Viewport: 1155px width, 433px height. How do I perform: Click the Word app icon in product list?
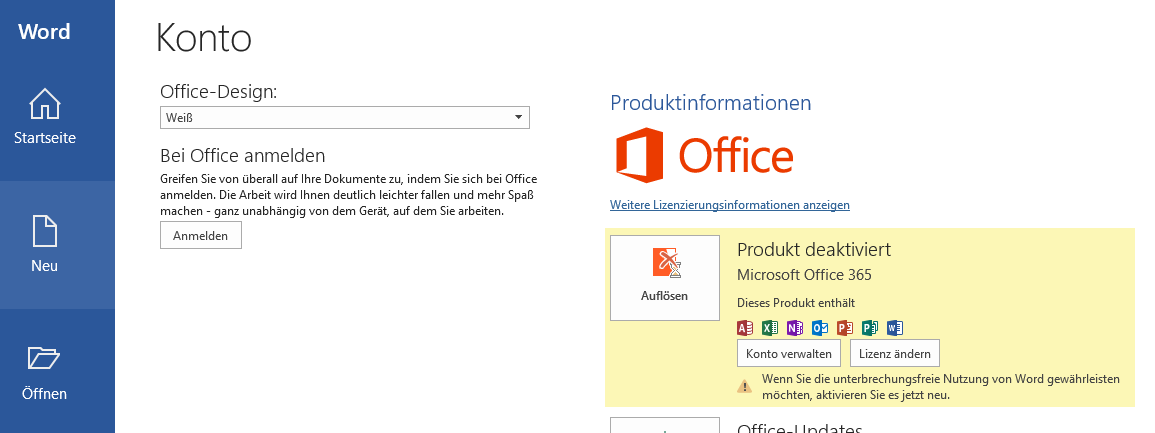895,328
